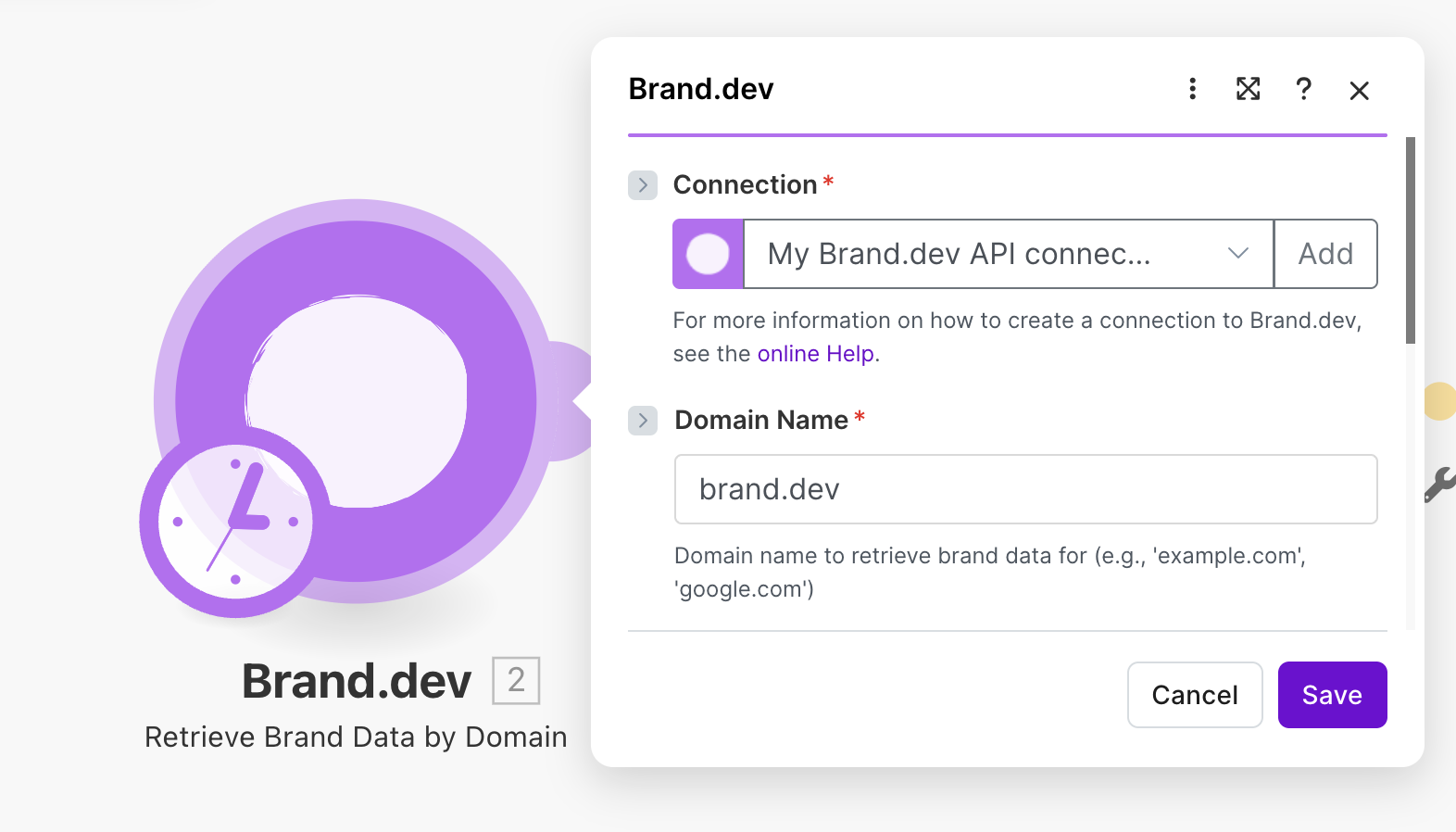Click the Brand.dev module name label
This screenshot has height=832, width=1456.
[357, 681]
